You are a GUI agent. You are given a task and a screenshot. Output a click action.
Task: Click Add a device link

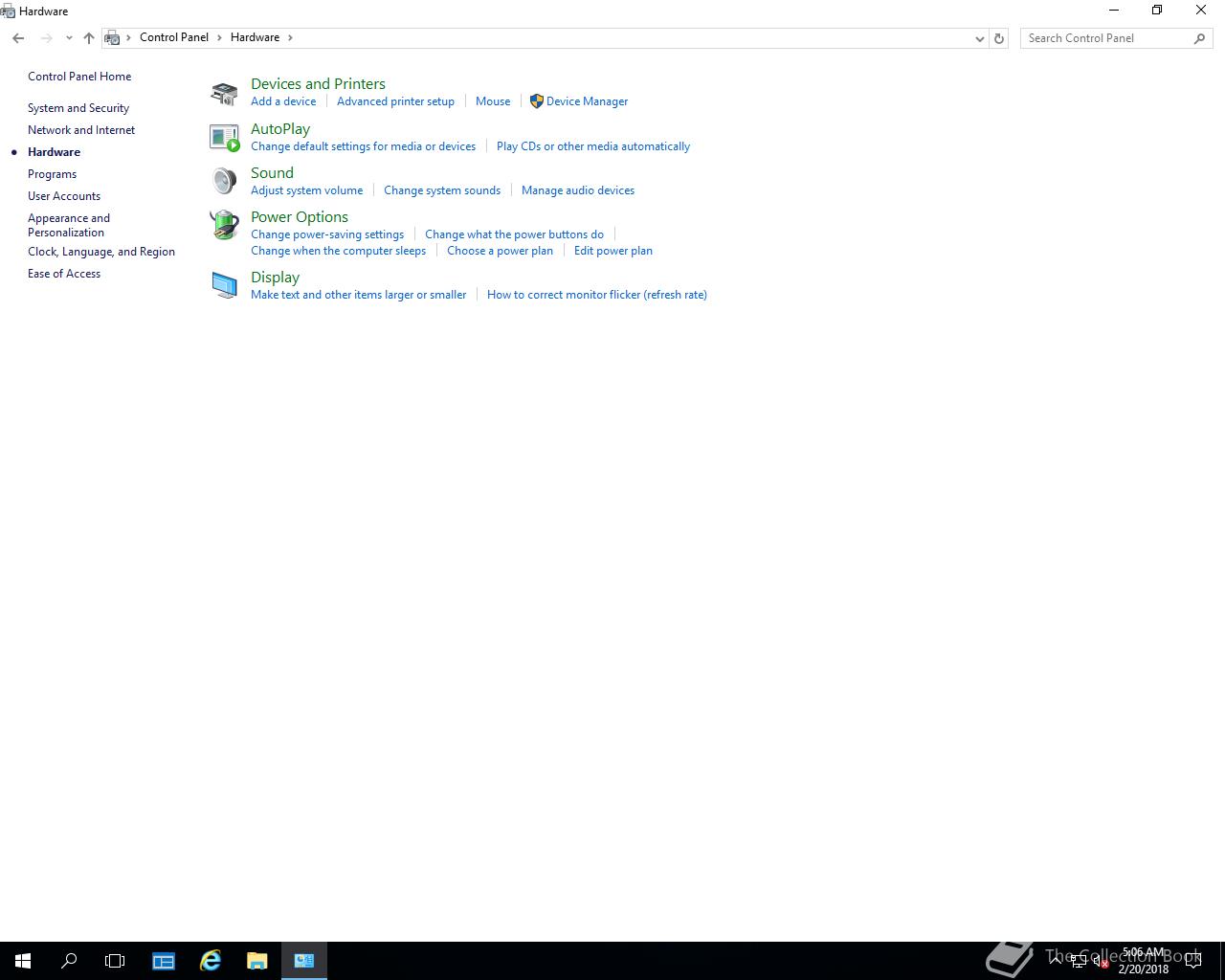[x=283, y=101]
